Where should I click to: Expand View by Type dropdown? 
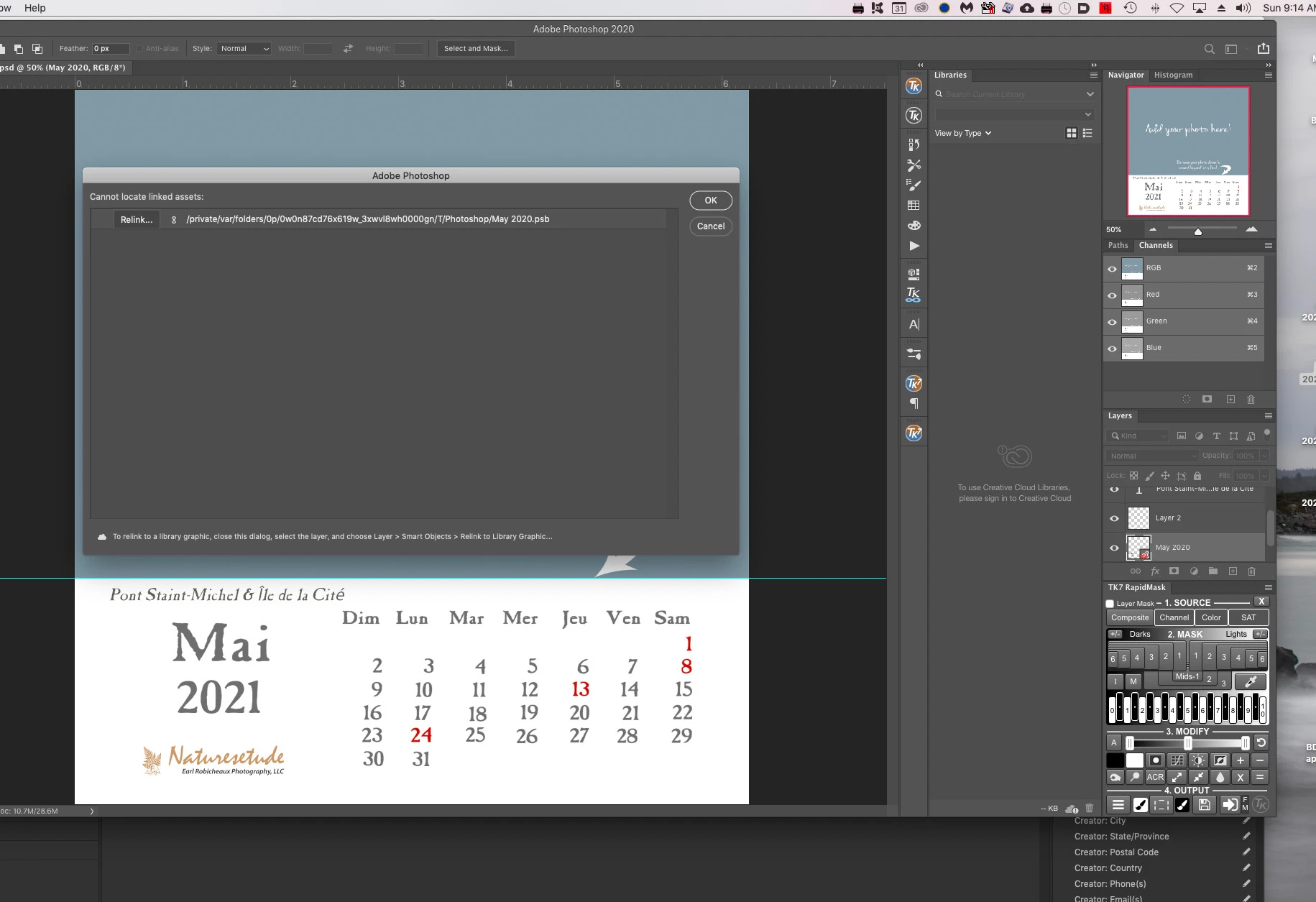tap(963, 133)
